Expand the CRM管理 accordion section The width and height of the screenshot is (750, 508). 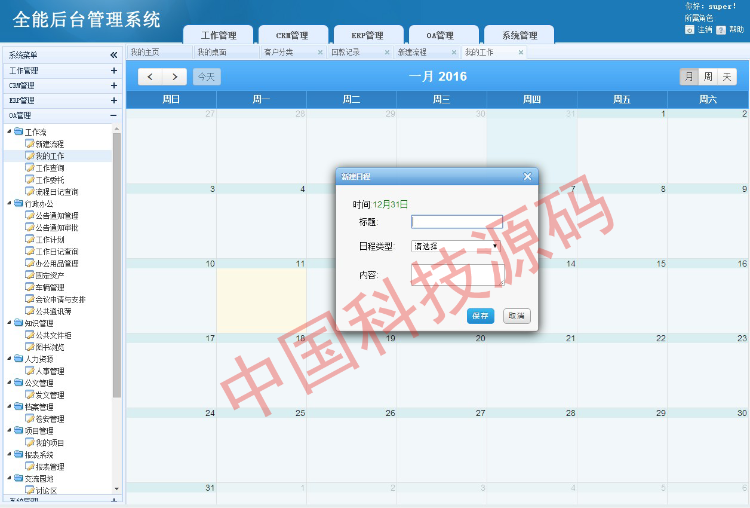click(113, 85)
